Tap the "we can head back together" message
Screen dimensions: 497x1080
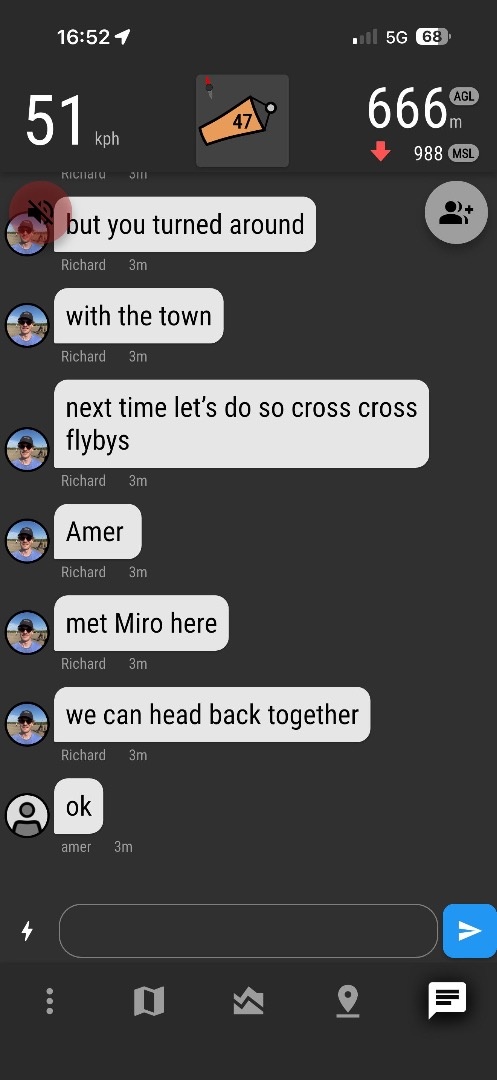coord(212,715)
